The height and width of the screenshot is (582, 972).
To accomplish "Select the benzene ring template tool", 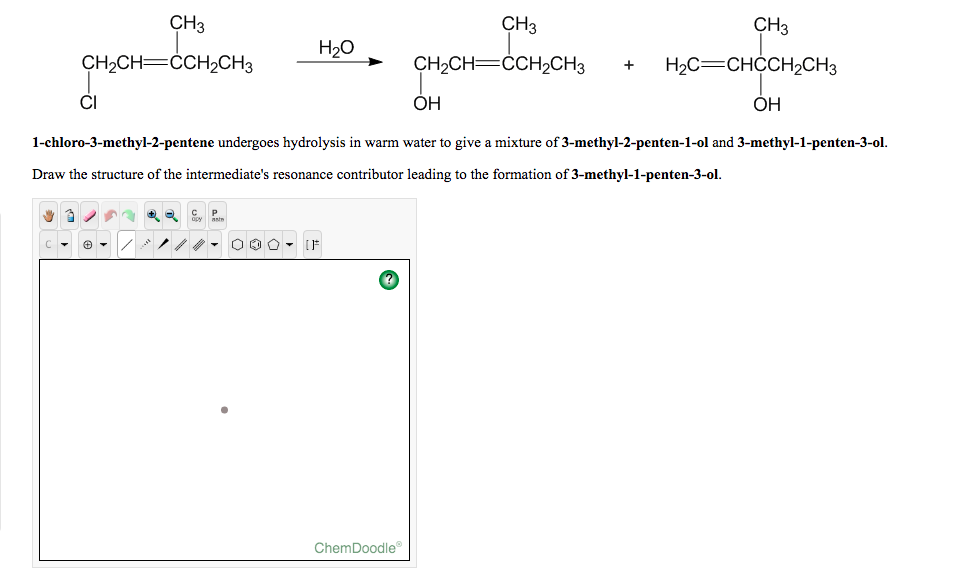I will pyautogui.click(x=255, y=242).
